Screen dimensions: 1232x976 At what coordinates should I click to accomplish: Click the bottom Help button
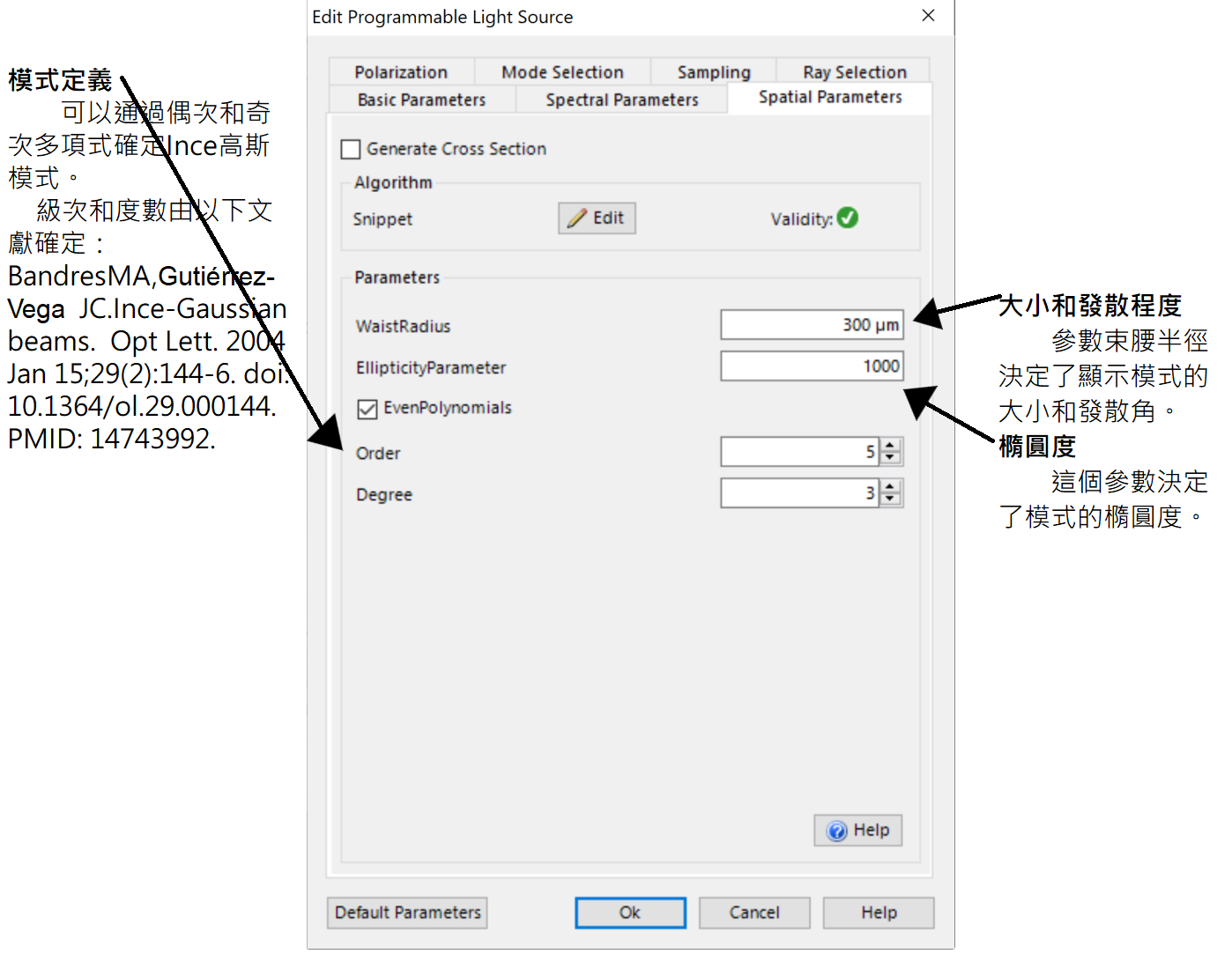coord(879,913)
